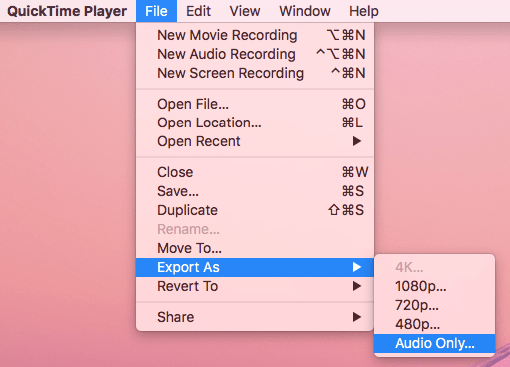Viewport: 510px width, 367px height.
Task: Select Open Location... menu entry
Action: click(255, 123)
